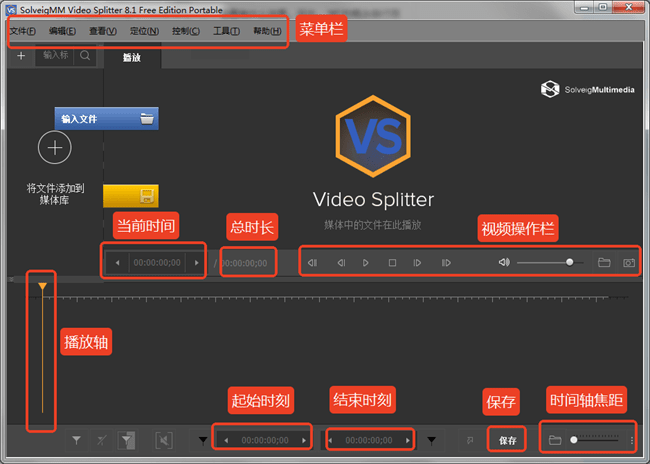Mute audio with the speaker icon

point(504,262)
